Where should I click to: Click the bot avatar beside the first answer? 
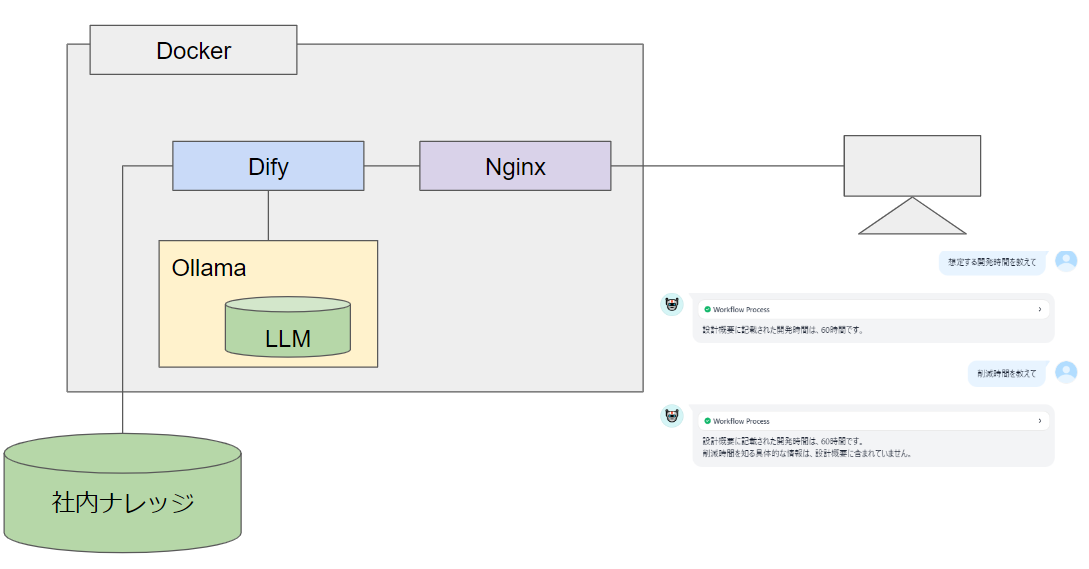click(672, 304)
